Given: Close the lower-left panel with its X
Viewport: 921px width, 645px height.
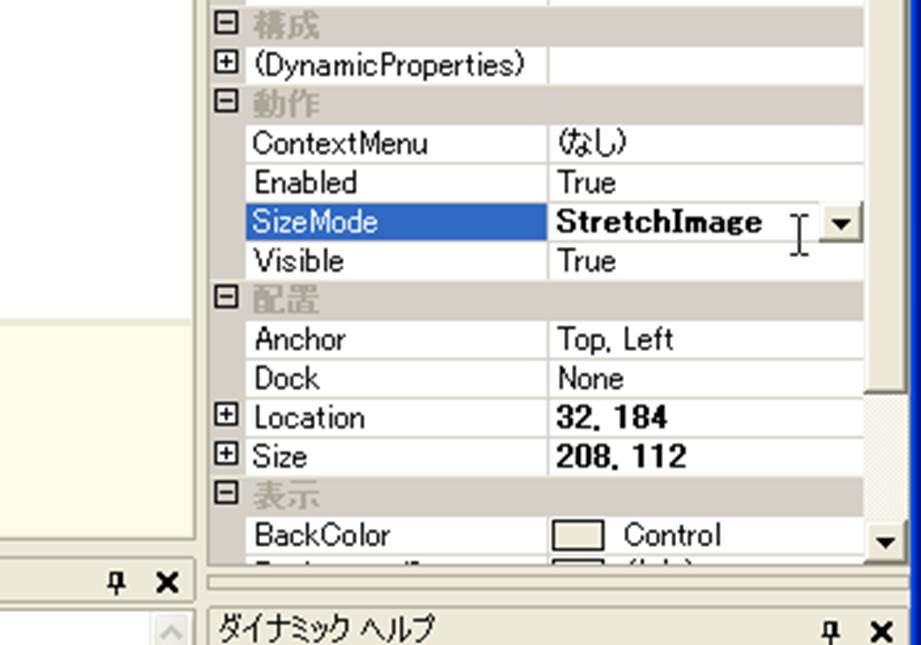Looking at the screenshot, I should 167,582.
